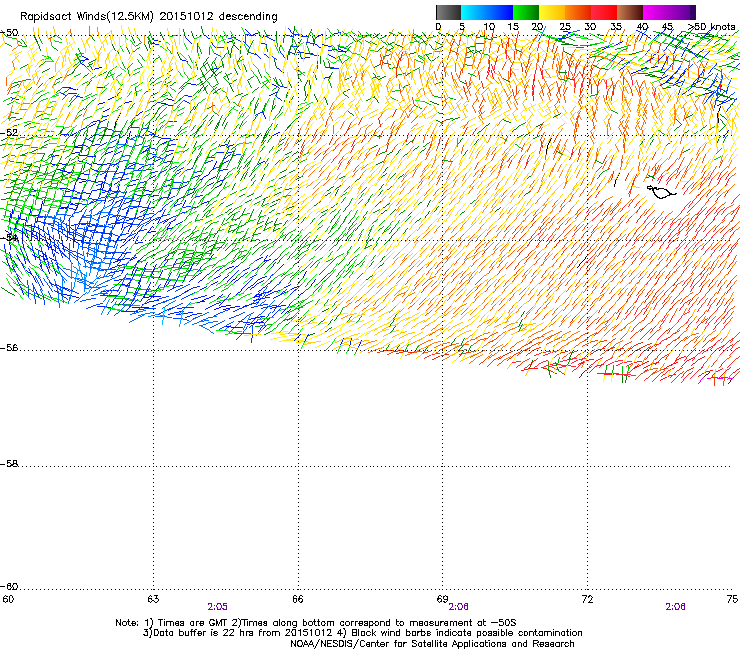Click the orange 25-30 knots legend segment
The width and height of the screenshot is (740, 650).
click(x=578, y=12)
